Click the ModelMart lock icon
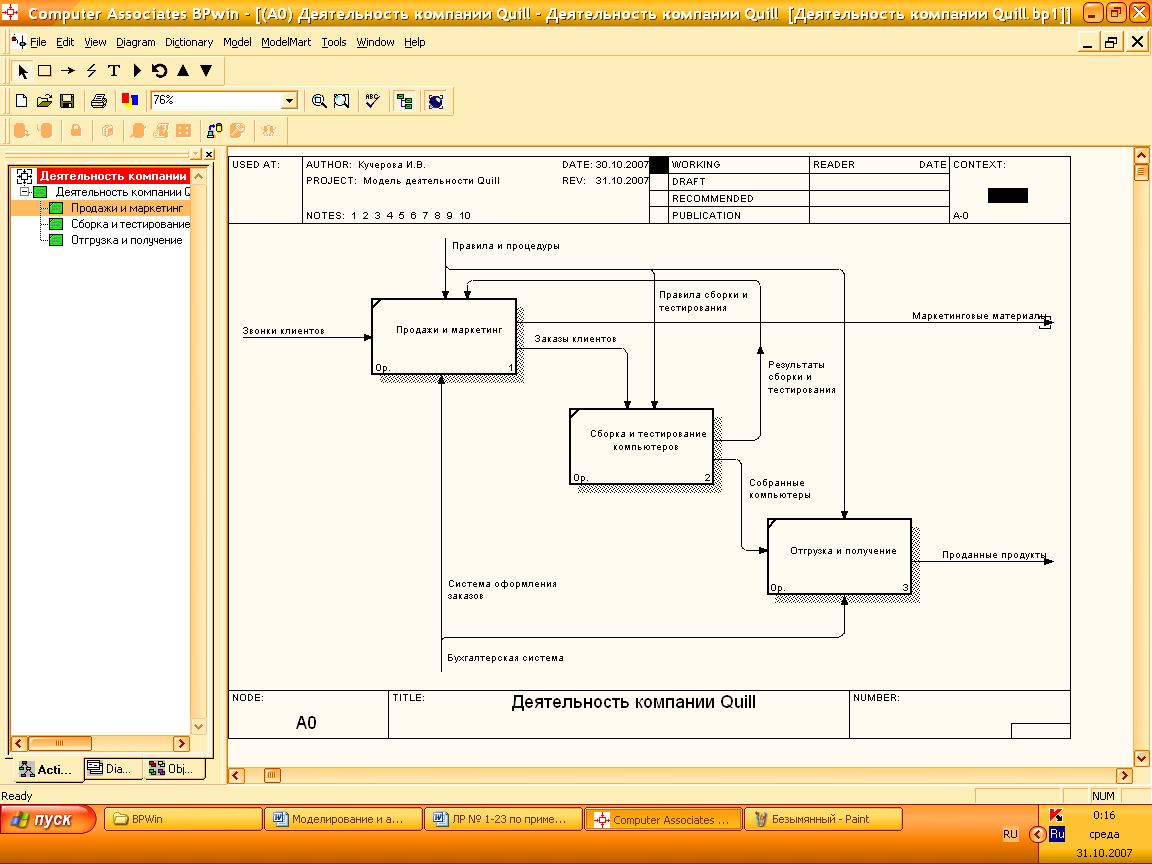 [x=76, y=131]
